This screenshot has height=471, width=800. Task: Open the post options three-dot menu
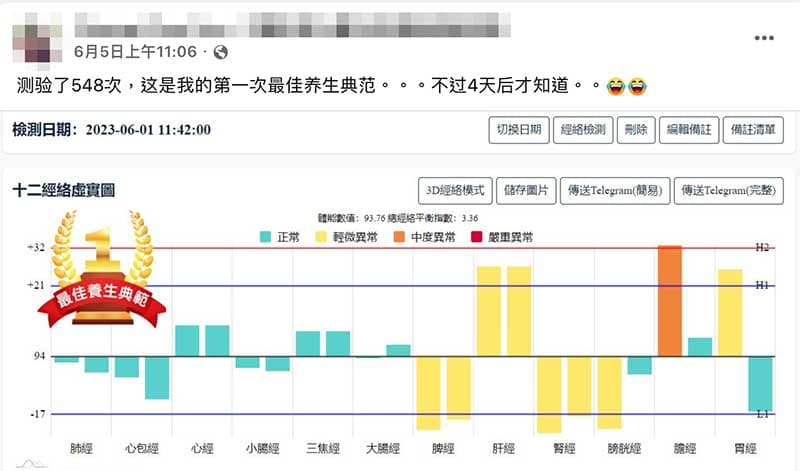pos(765,38)
